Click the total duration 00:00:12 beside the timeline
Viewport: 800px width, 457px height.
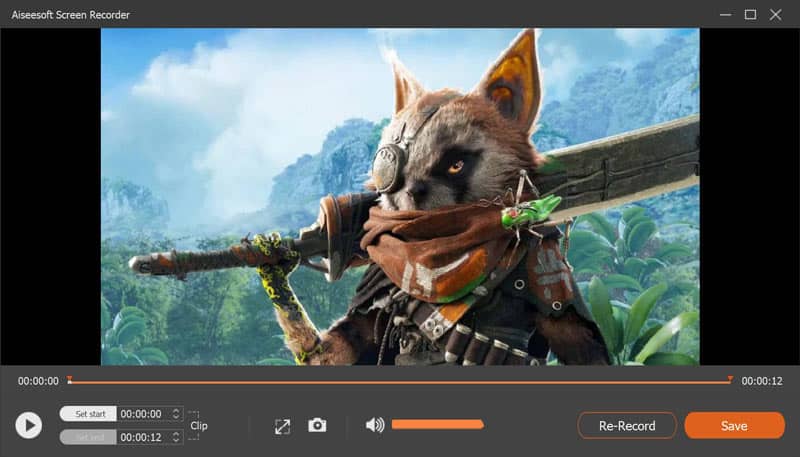tap(762, 381)
